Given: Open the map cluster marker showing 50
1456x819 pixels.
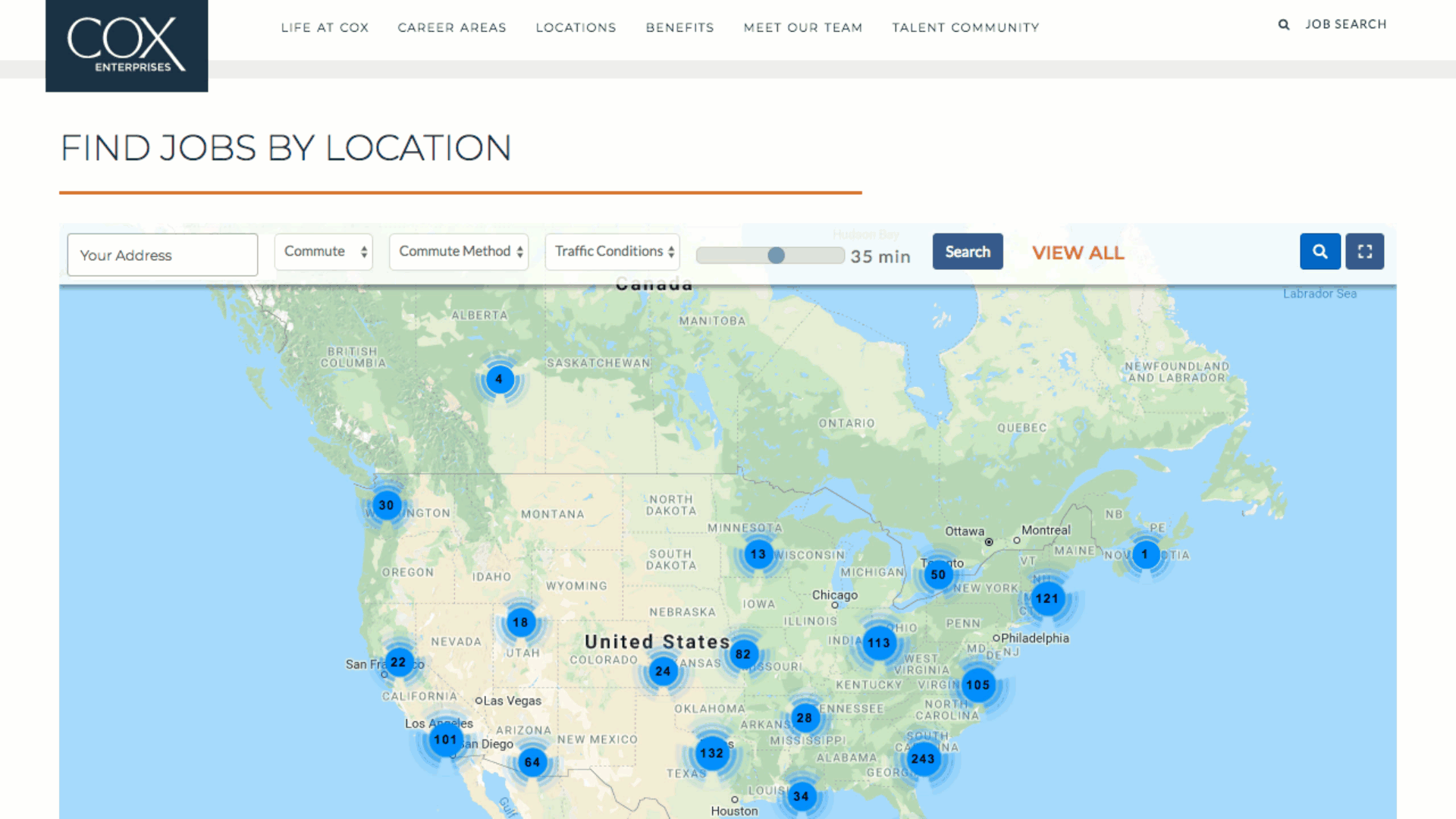Looking at the screenshot, I should pos(938,575).
